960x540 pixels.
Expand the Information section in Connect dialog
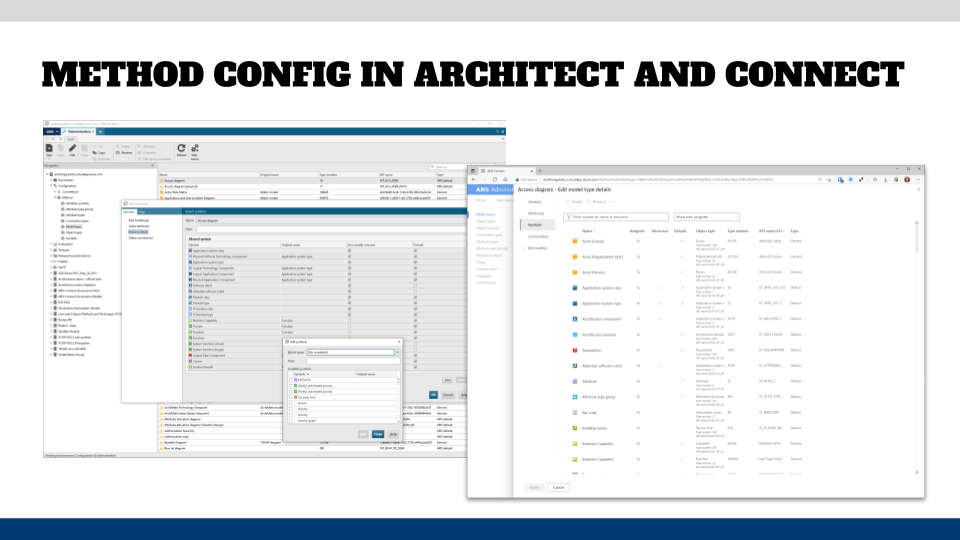(x=524, y=248)
